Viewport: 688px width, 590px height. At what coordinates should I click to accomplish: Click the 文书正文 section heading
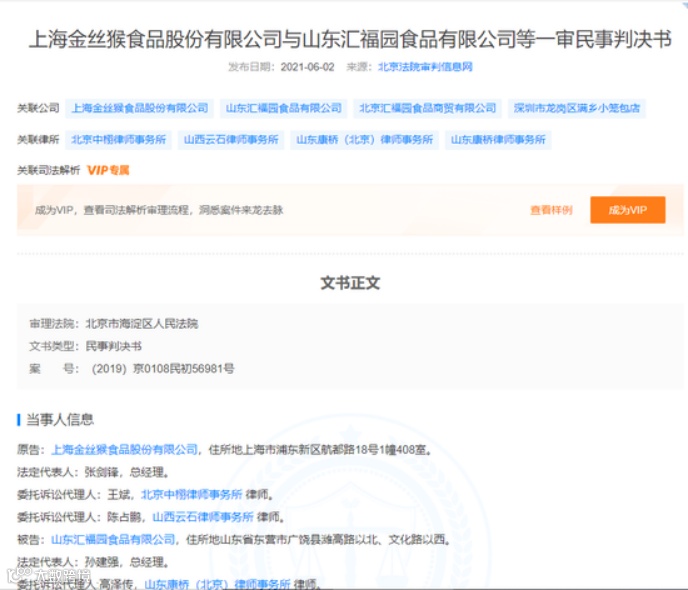[x=350, y=283]
